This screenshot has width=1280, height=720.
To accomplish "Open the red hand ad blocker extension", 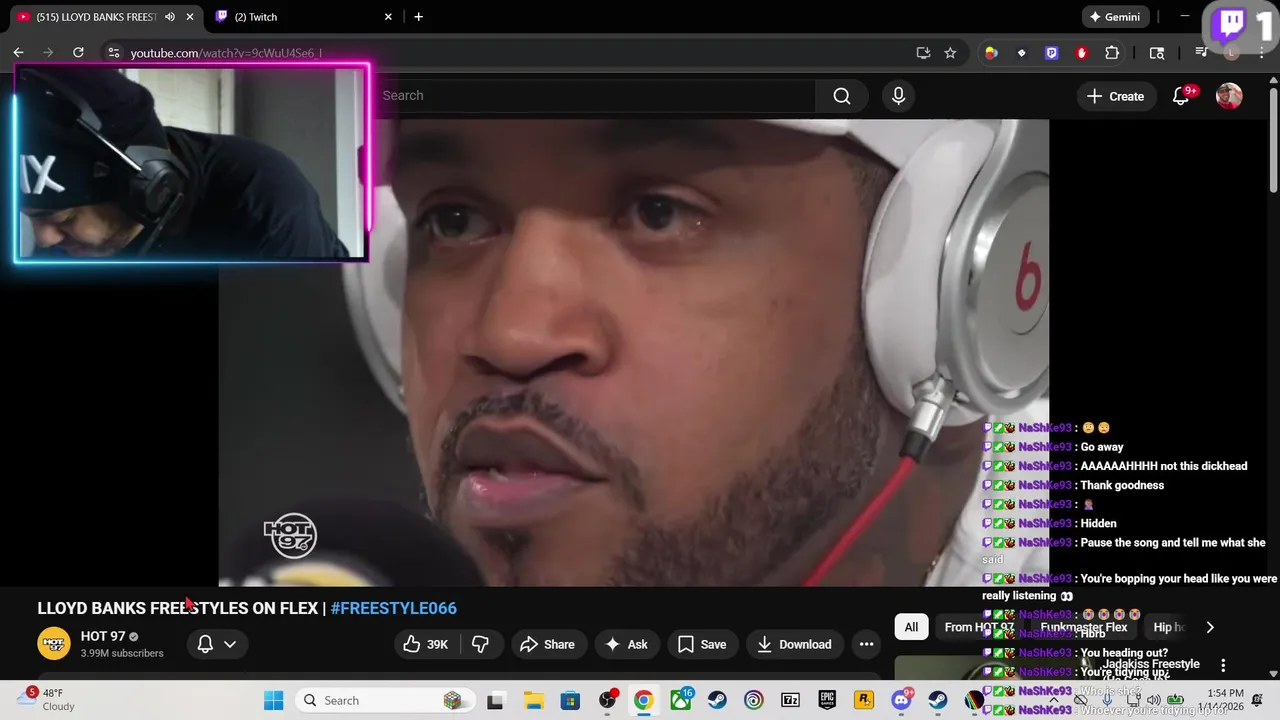I will tap(1081, 53).
